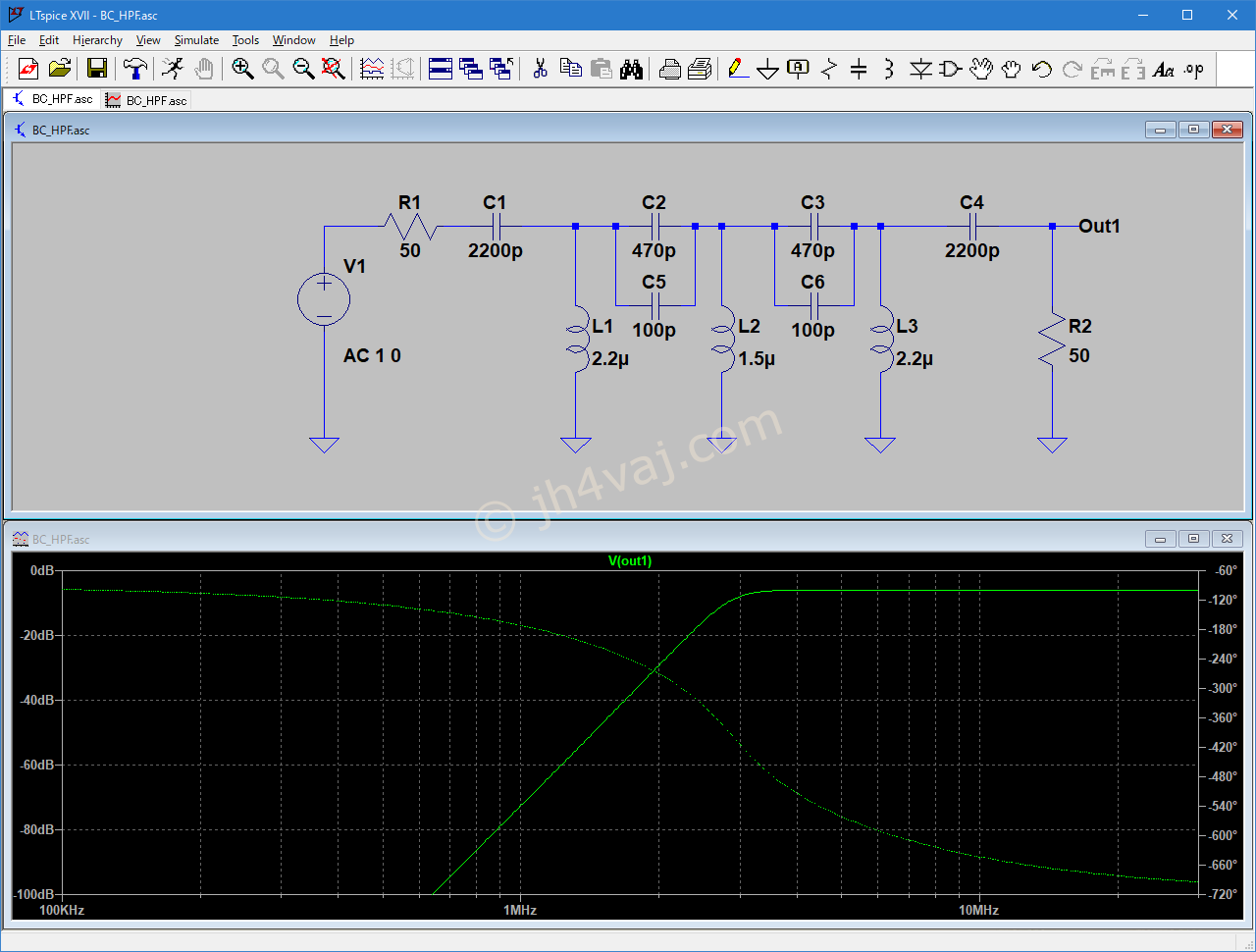Viewport: 1256px width, 952px height.
Task: Click the -360° phase axis label
Action: click(x=1224, y=717)
